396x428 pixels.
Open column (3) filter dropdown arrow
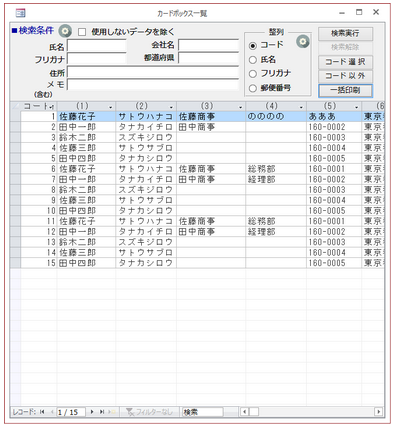241,107
